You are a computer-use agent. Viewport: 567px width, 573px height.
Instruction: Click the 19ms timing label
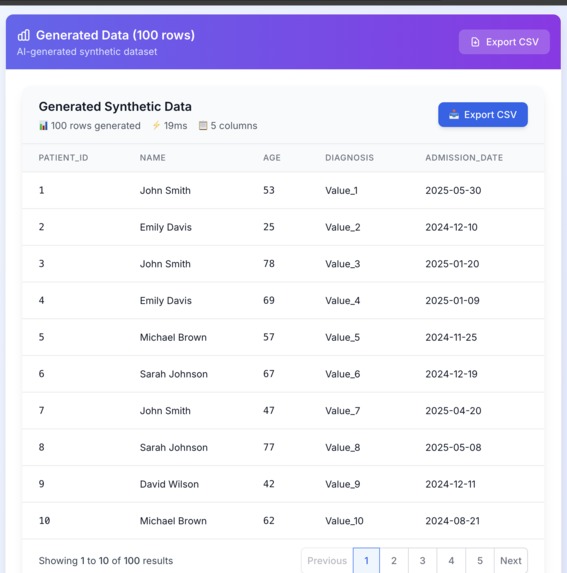coord(175,126)
